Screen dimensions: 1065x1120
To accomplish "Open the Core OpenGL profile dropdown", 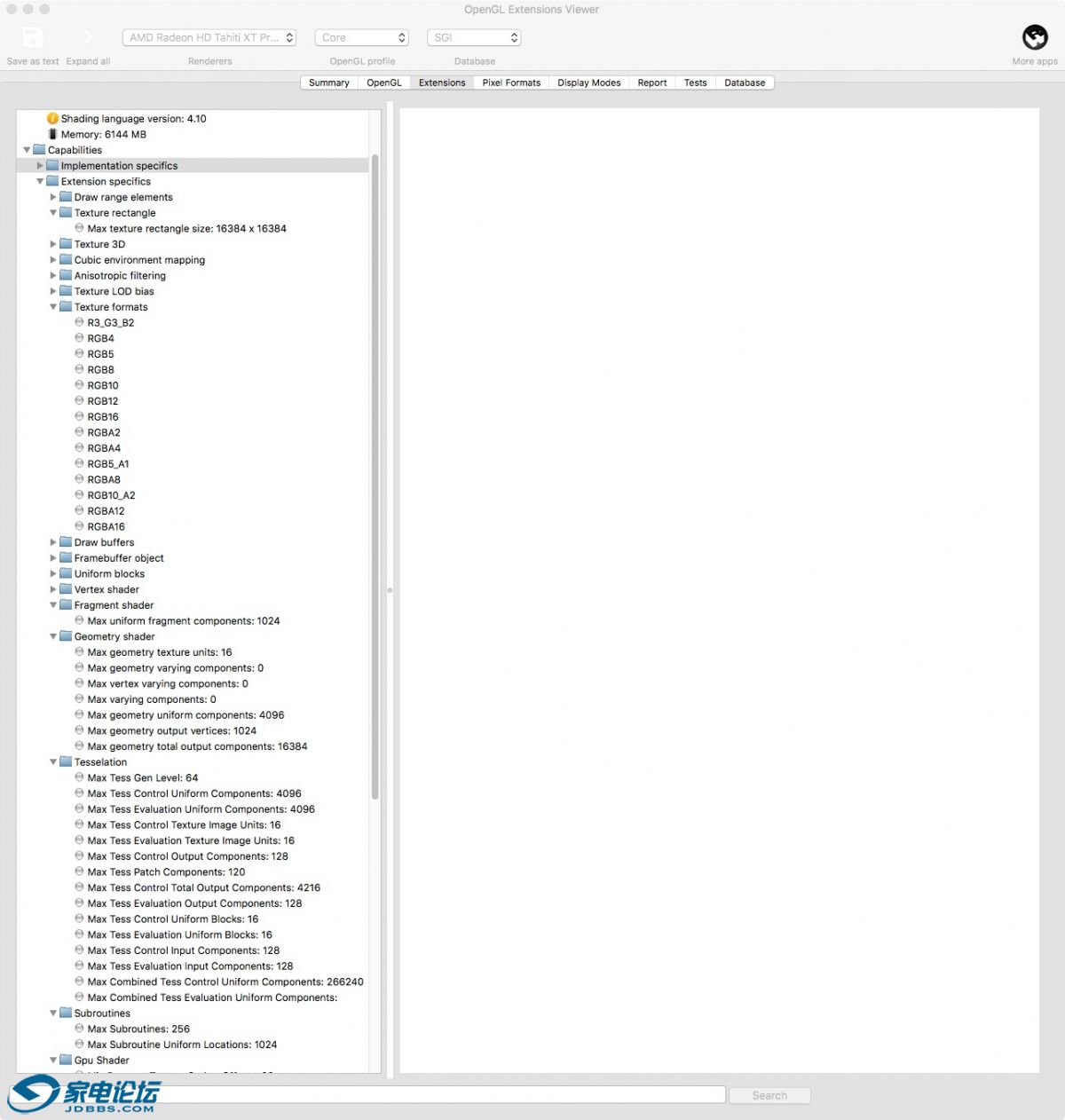I will point(363,38).
